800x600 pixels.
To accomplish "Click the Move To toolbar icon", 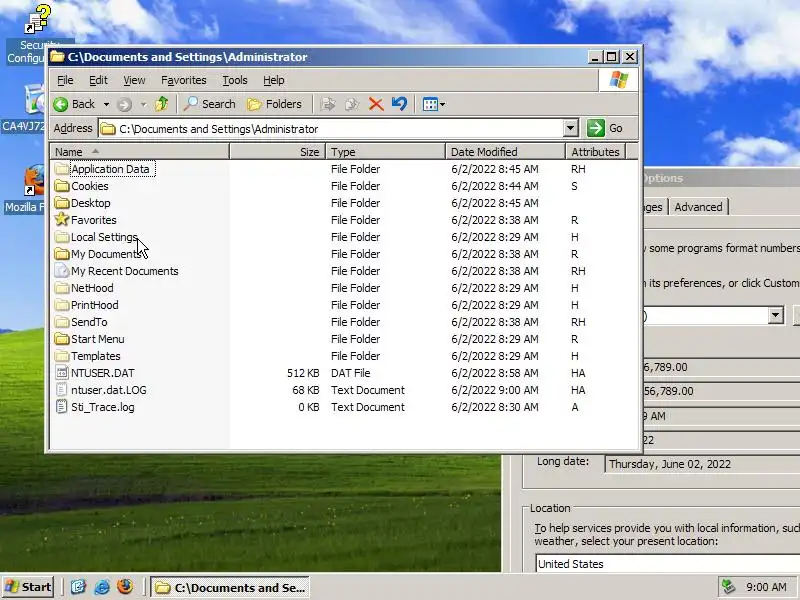I will pos(328,104).
